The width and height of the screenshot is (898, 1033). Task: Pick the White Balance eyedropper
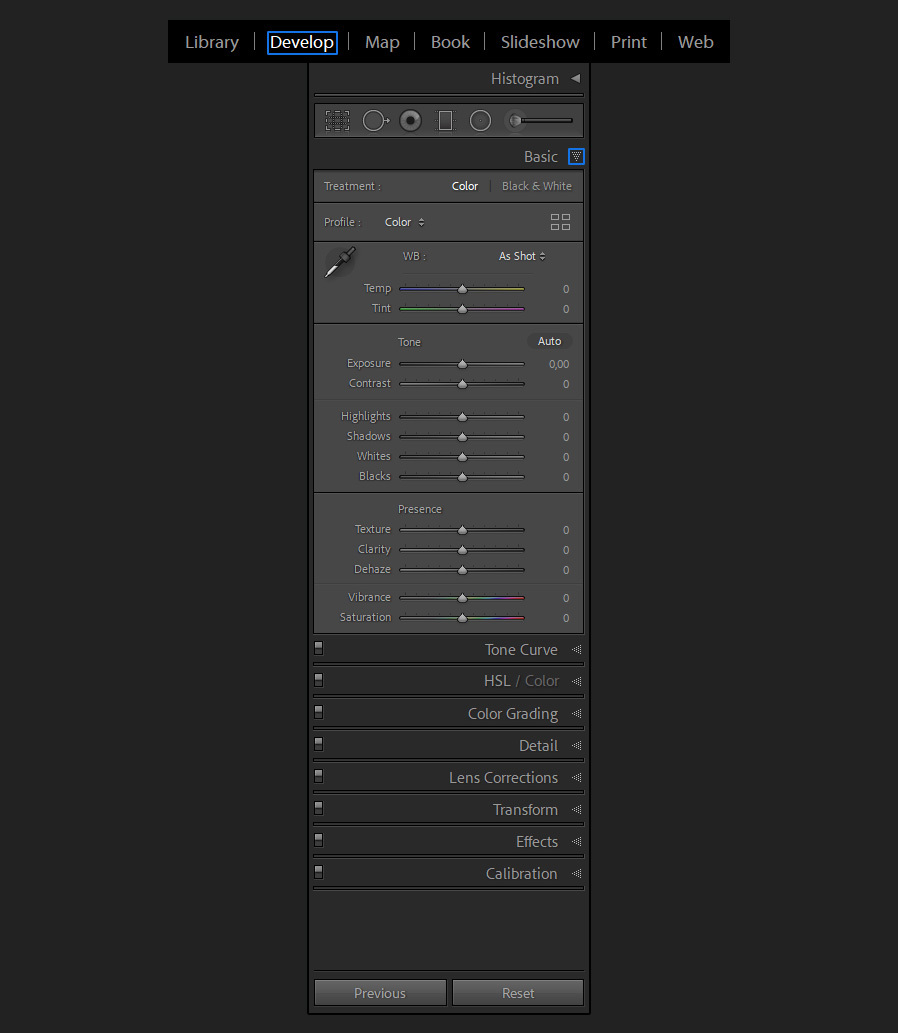point(340,262)
